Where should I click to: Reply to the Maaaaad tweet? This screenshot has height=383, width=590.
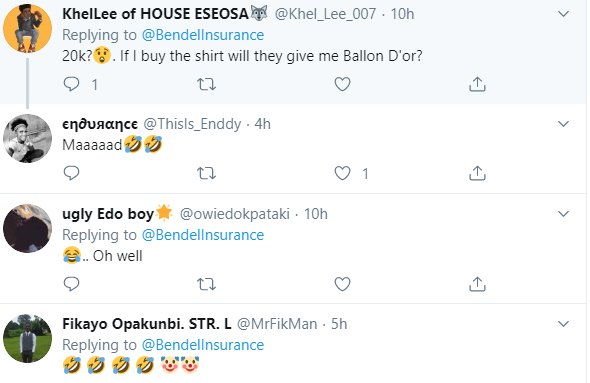[x=71, y=173]
